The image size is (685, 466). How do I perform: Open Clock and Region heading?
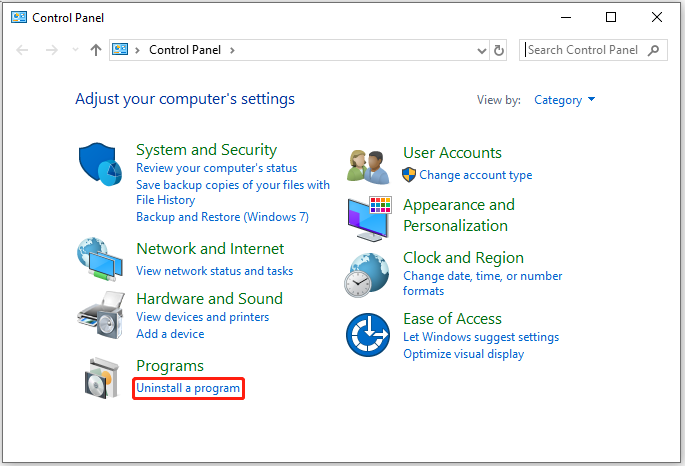(463, 258)
